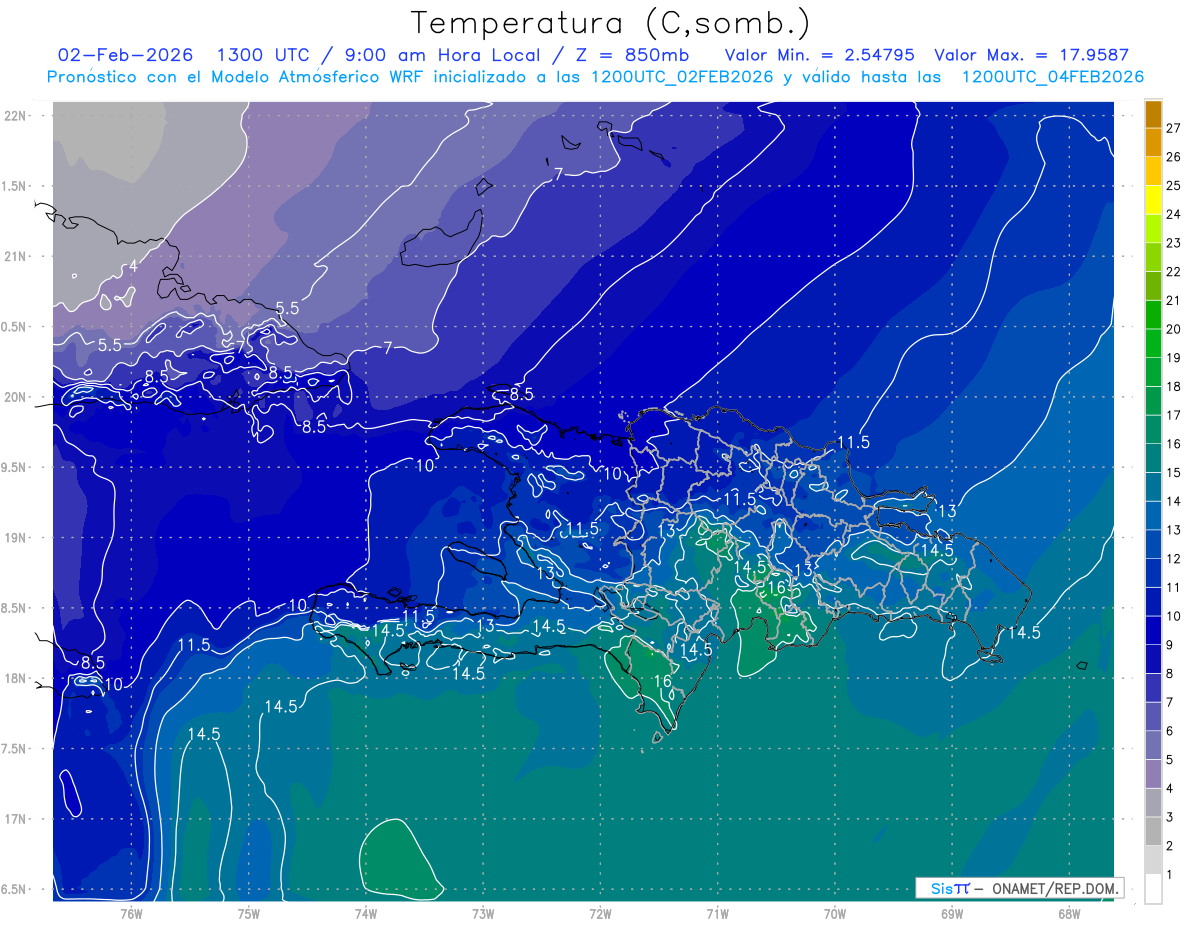Select the dark orange swatch above label 27
Viewport: 1200px width, 927px height.
pos(1154,114)
